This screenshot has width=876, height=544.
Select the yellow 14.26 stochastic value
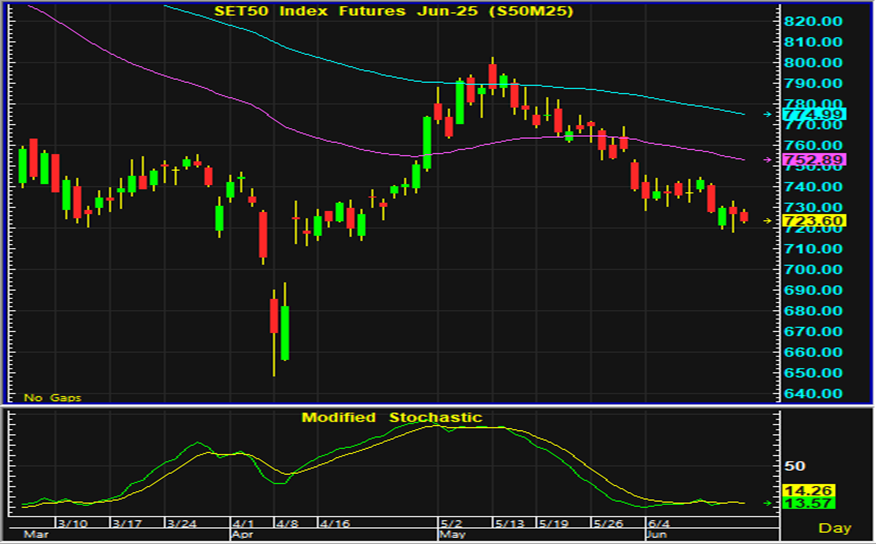(x=809, y=491)
